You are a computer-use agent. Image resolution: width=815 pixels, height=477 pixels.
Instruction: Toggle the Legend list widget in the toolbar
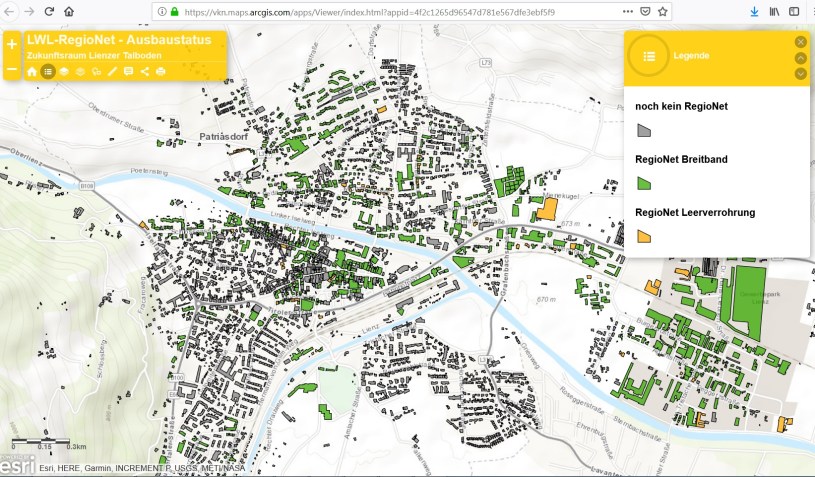coord(48,72)
